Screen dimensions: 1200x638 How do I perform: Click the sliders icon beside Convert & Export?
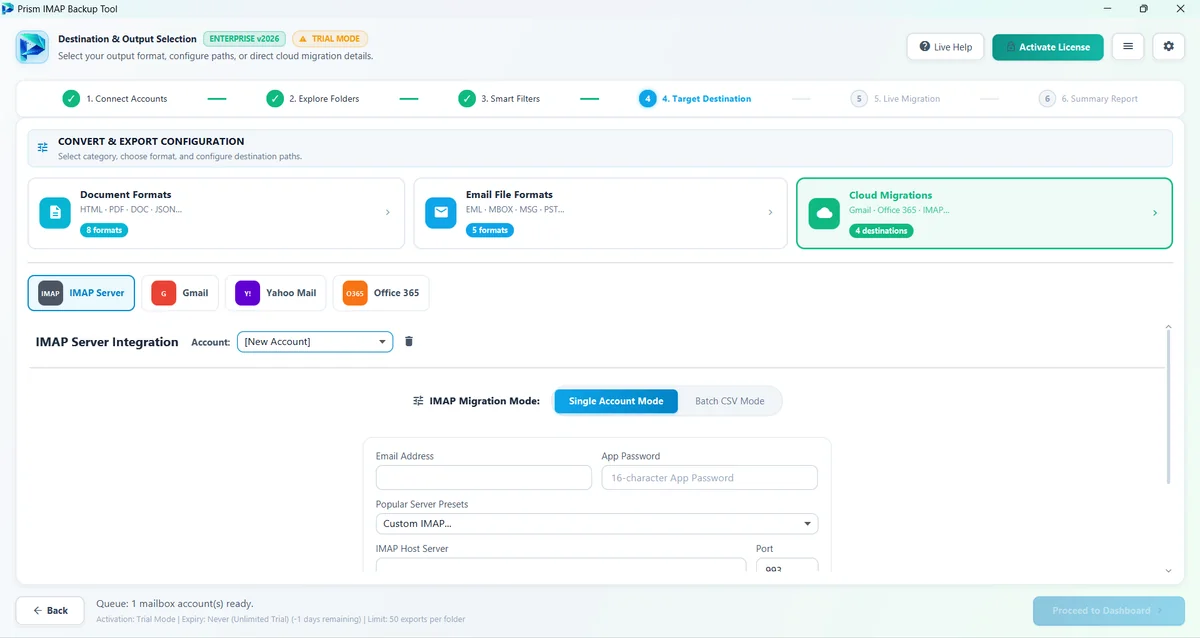(43, 147)
